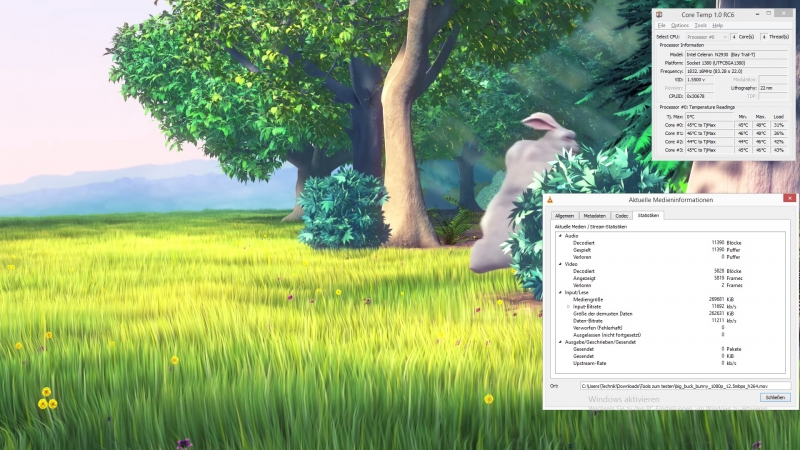800x450 pixels.
Task: Click the Processor Information group label
Action: 681,45
